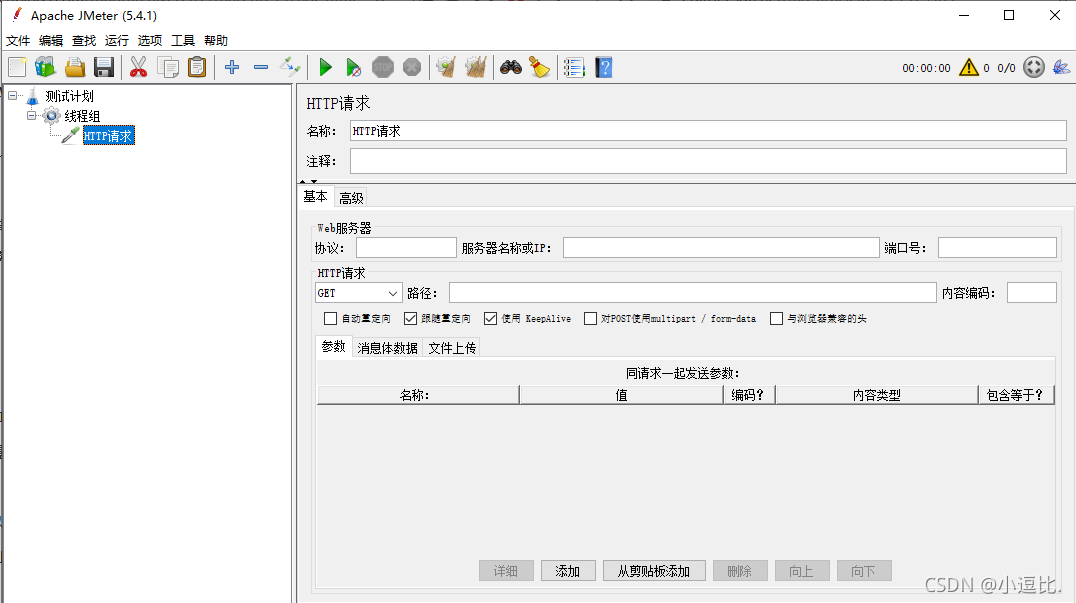Open the Function Helper list icon
Viewport: 1076px width, 603px height.
coord(574,67)
